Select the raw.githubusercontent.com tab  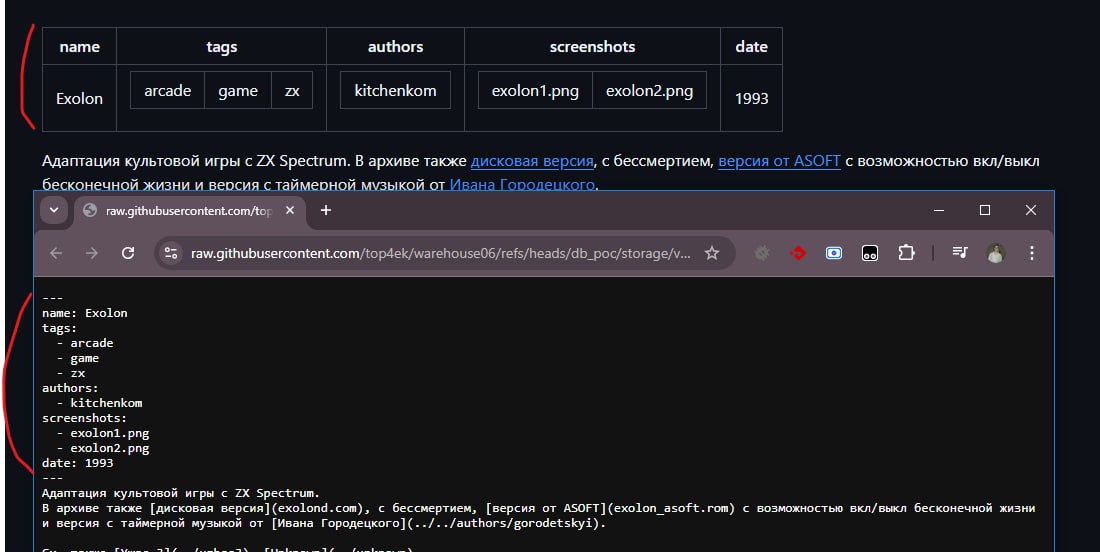(x=180, y=210)
